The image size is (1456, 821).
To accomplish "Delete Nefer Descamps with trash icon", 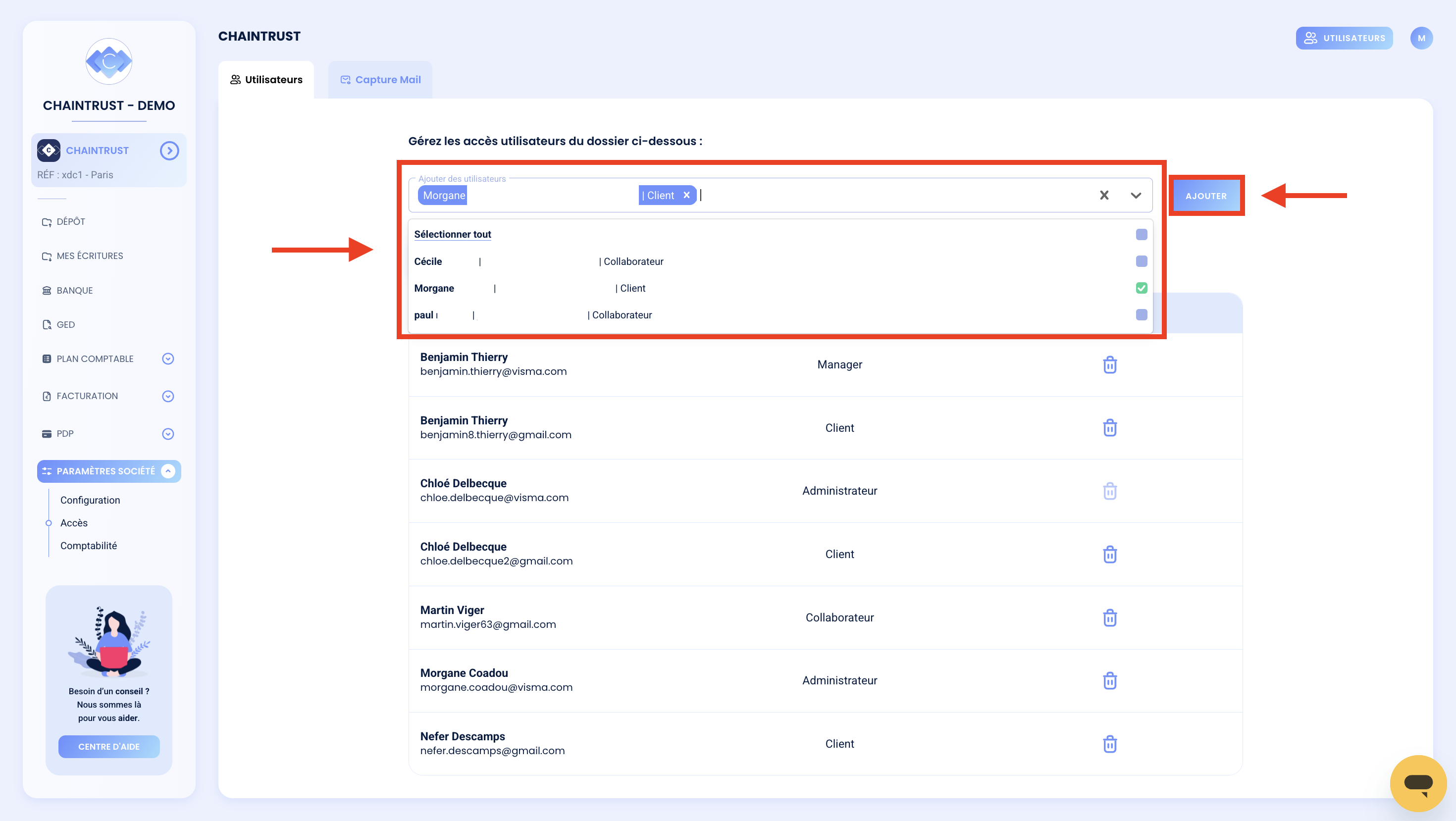I will click(1109, 744).
